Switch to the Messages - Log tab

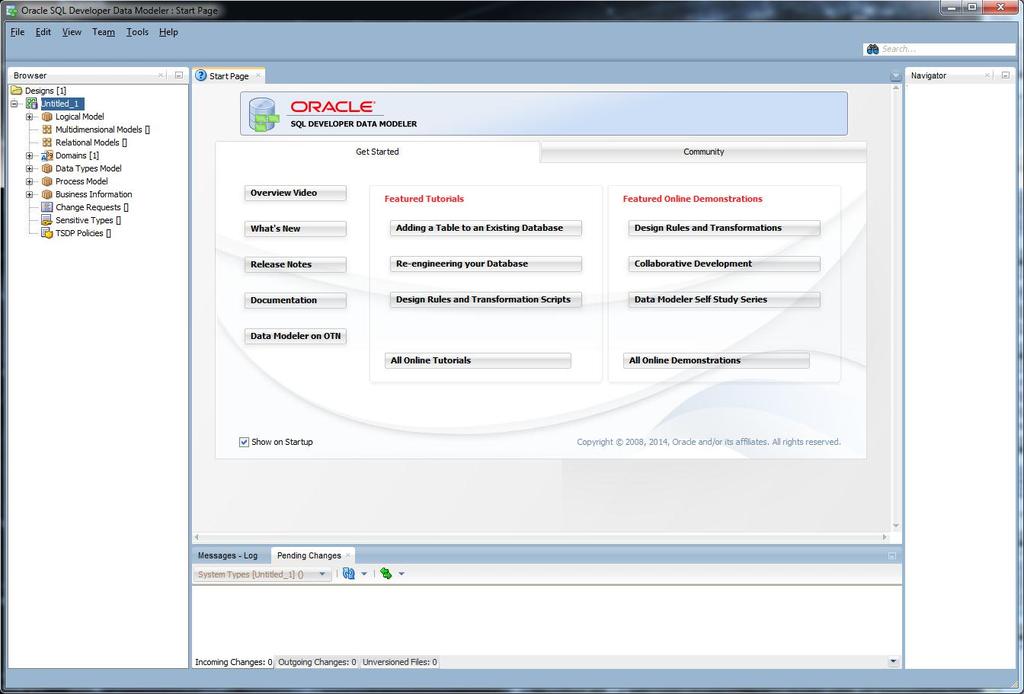[228, 556]
